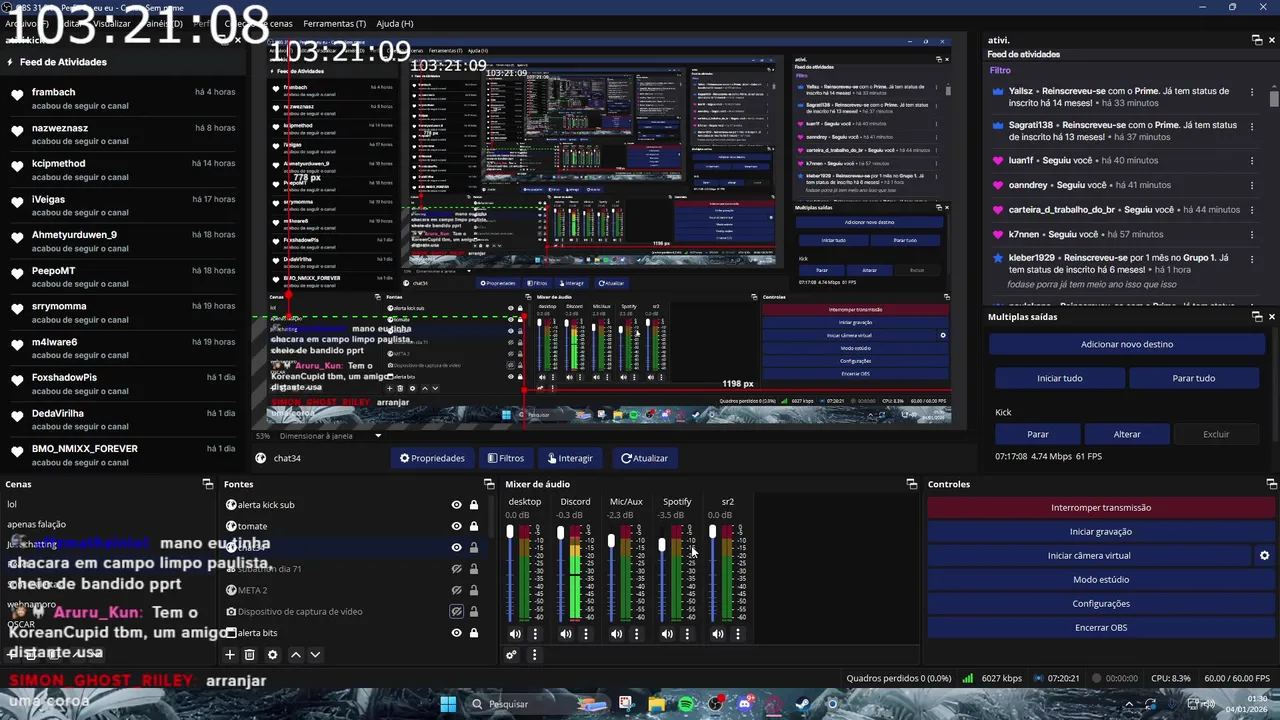Open source properties gear in the Fontes toolbar
The height and width of the screenshot is (720, 1280).
click(273, 655)
